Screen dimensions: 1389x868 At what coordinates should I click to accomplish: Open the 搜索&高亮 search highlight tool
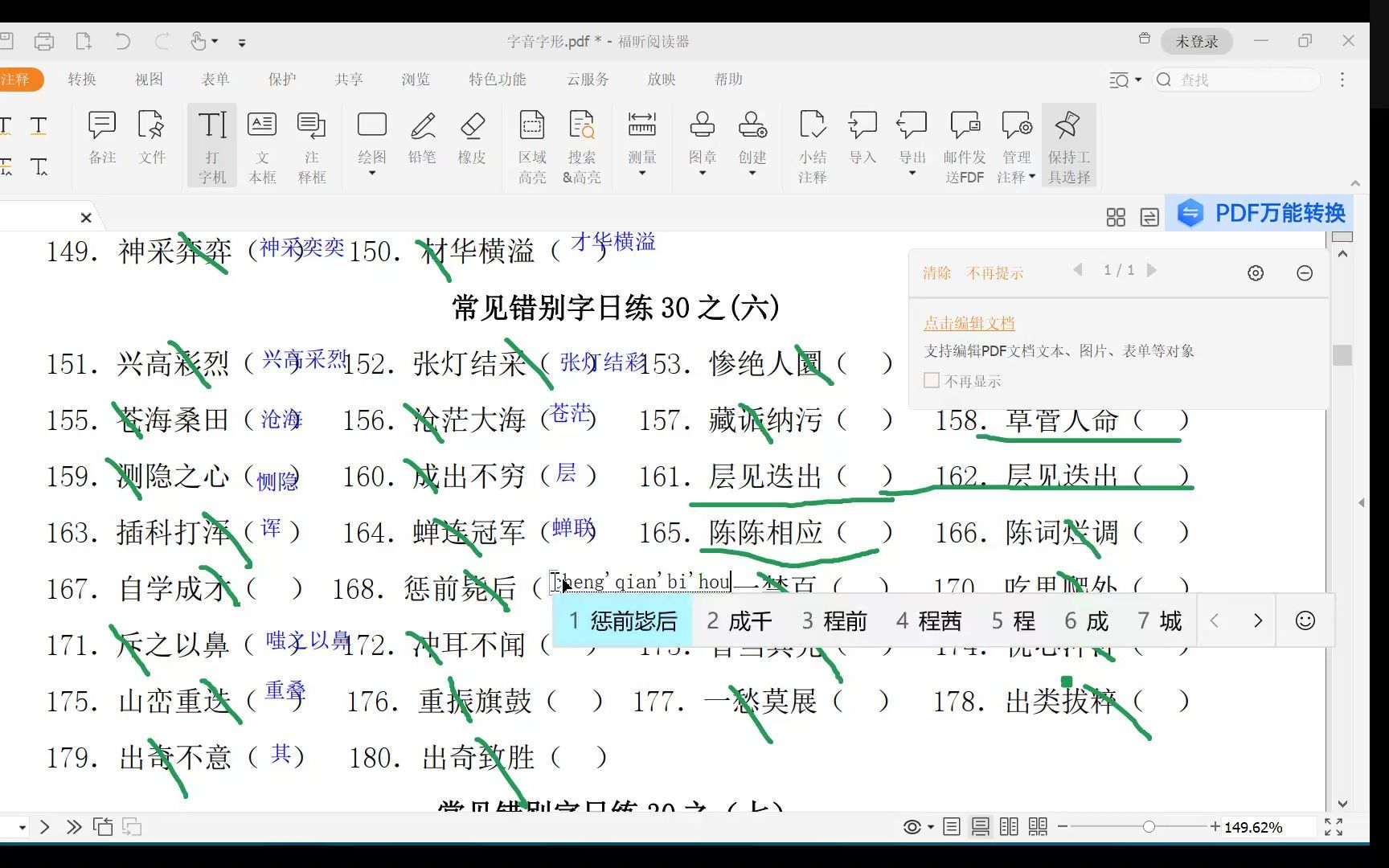click(581, 145)
